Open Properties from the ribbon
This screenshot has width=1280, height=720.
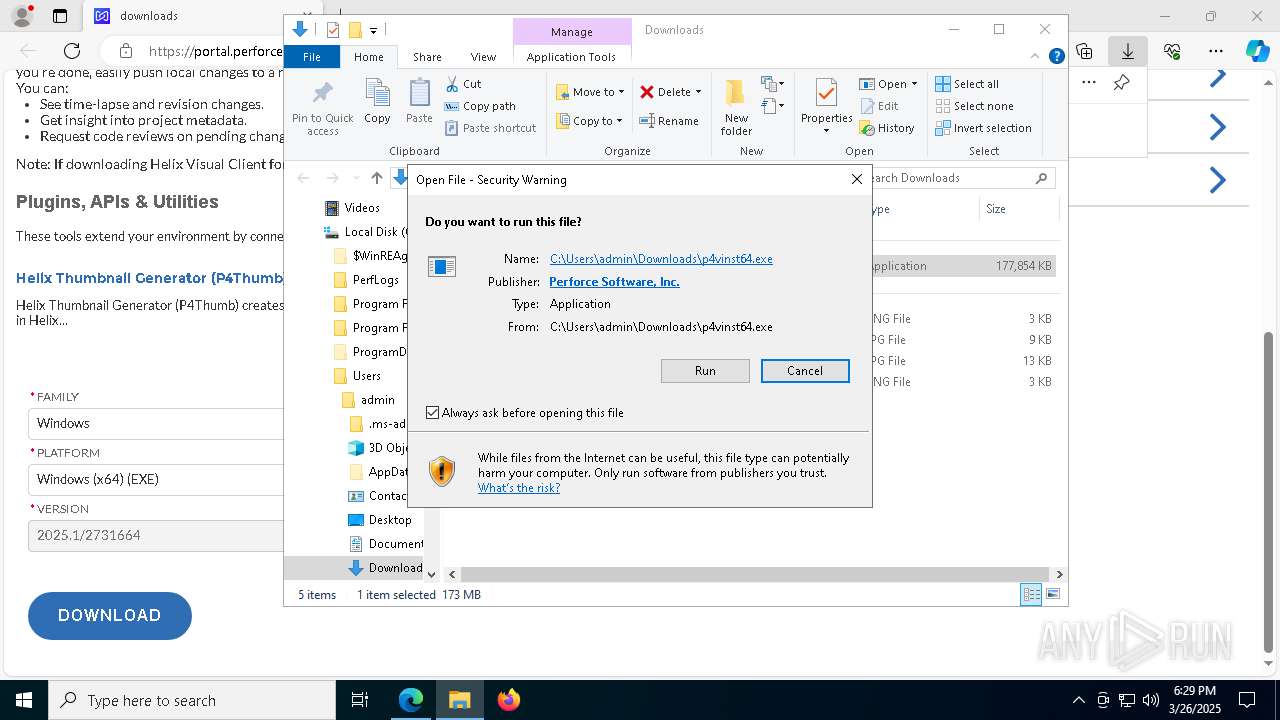coord(826,107)
